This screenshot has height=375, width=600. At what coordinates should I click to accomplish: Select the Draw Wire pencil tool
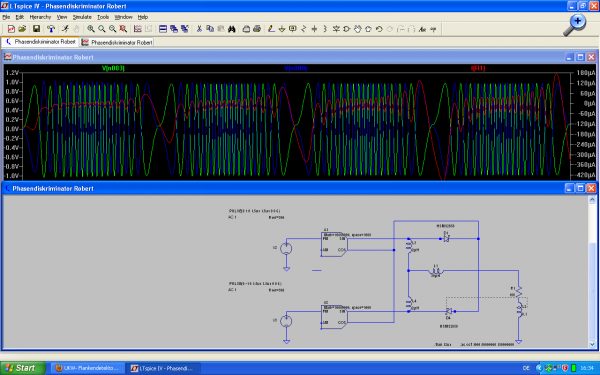coord(271,29)
